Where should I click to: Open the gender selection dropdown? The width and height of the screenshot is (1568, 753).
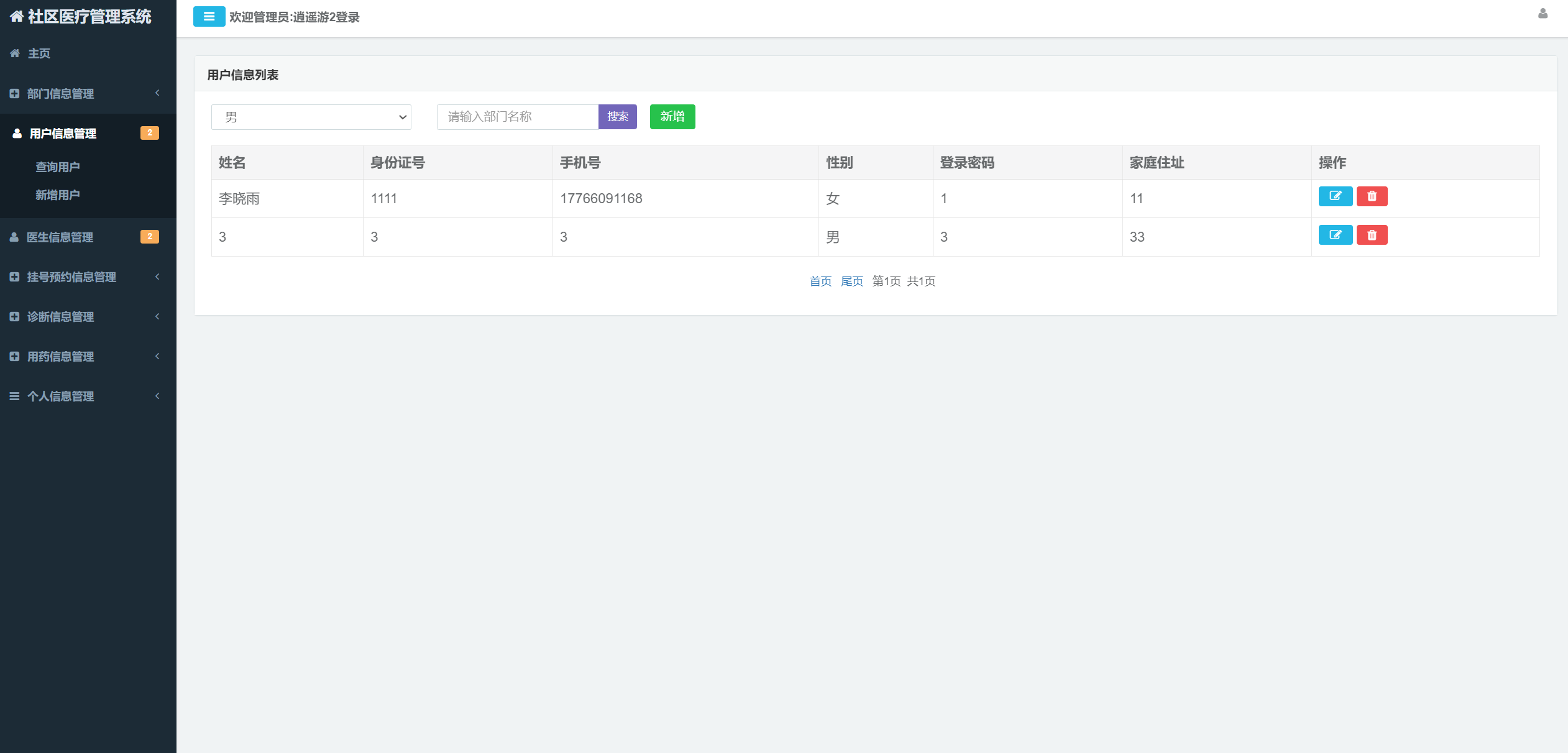[311, 117]
